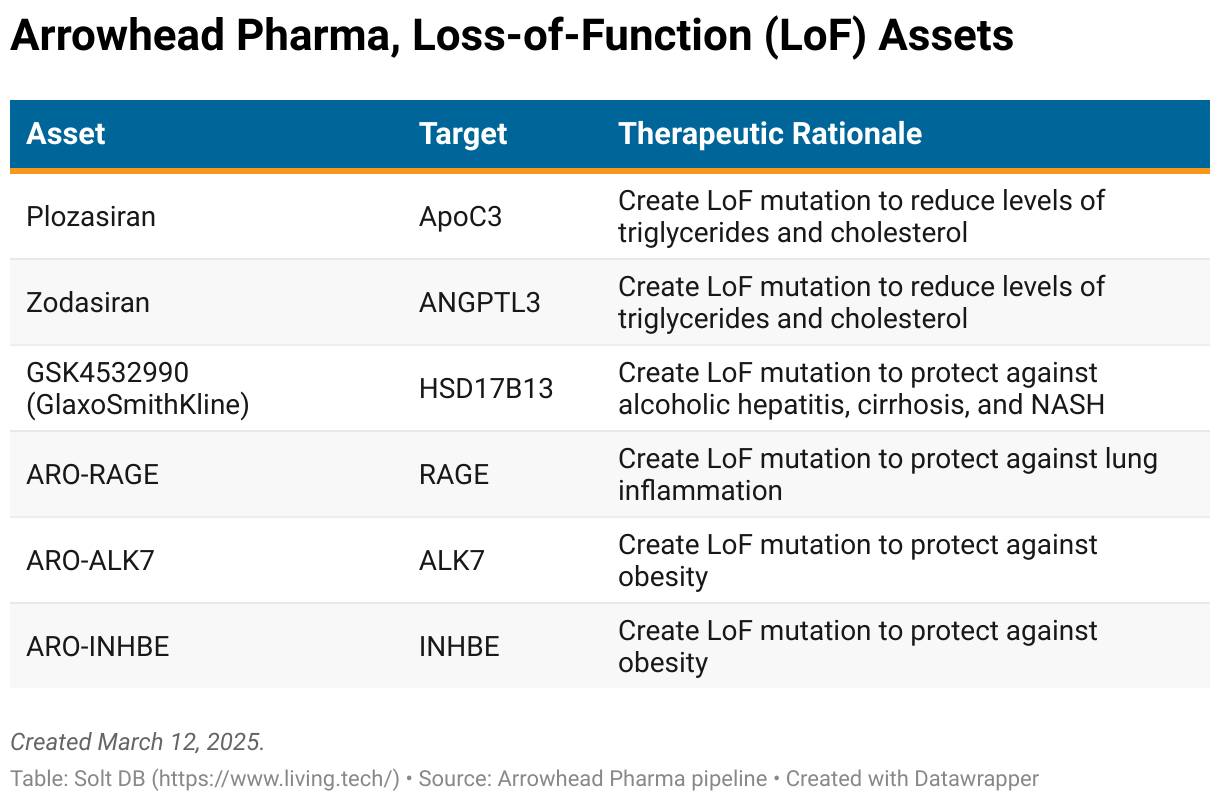Click the HSD17B13 target cell
Screen dimensions: 1220x802
486,389
